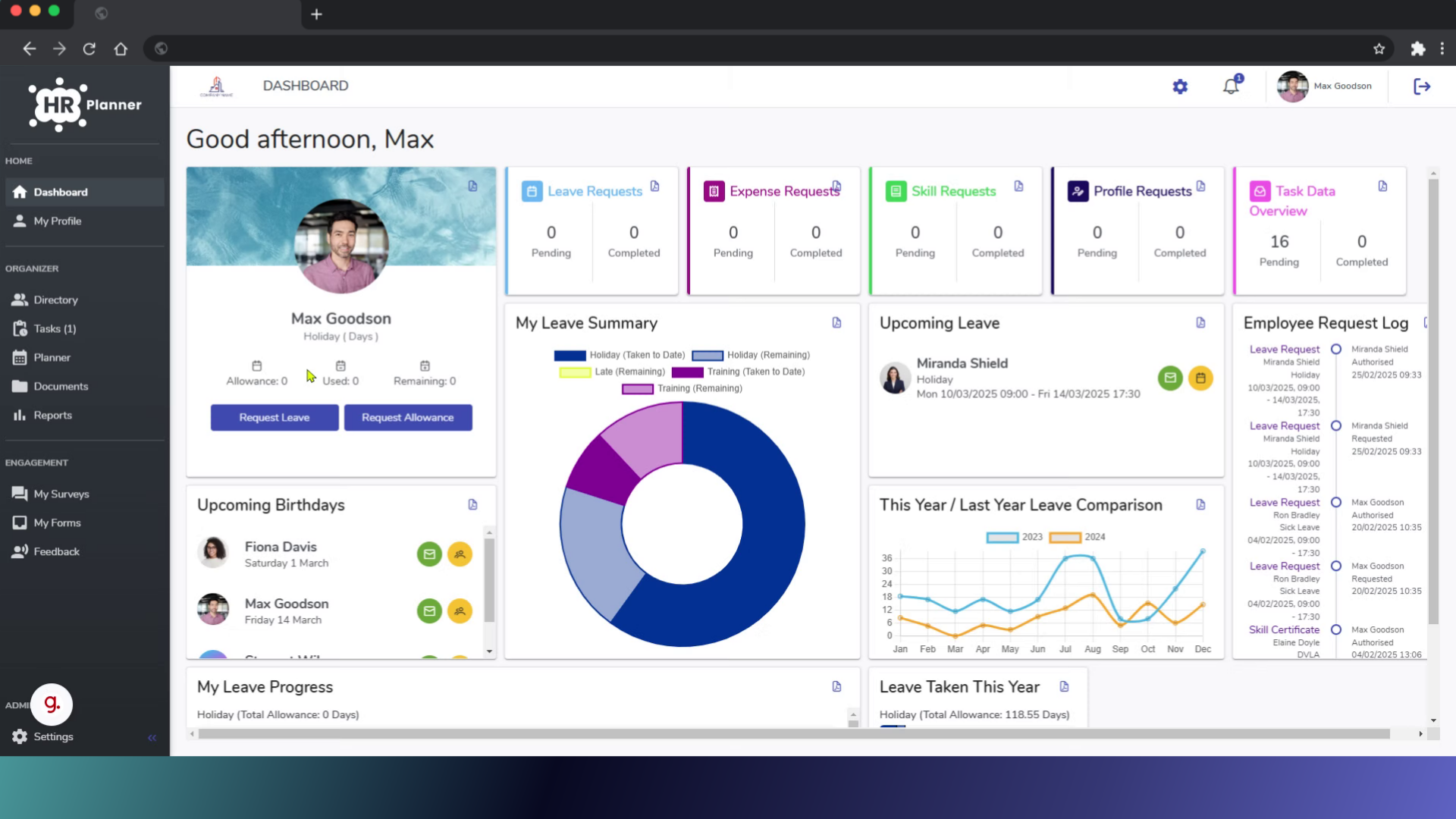Click the logout icon
This screenshot has height=819, width=1456.
pyautogui.click(x=1422, y=86)
